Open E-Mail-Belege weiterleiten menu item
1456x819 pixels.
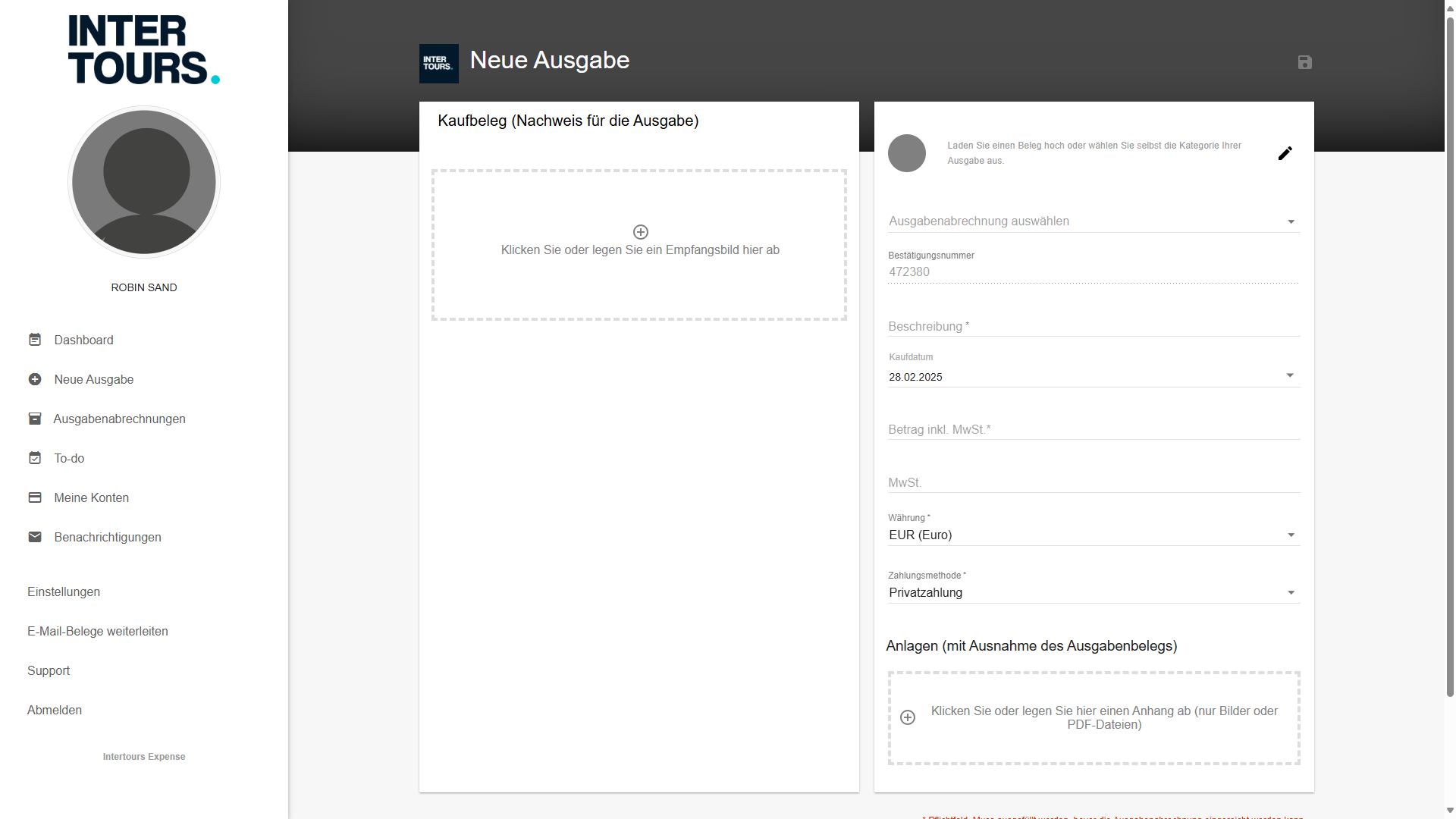98,631
